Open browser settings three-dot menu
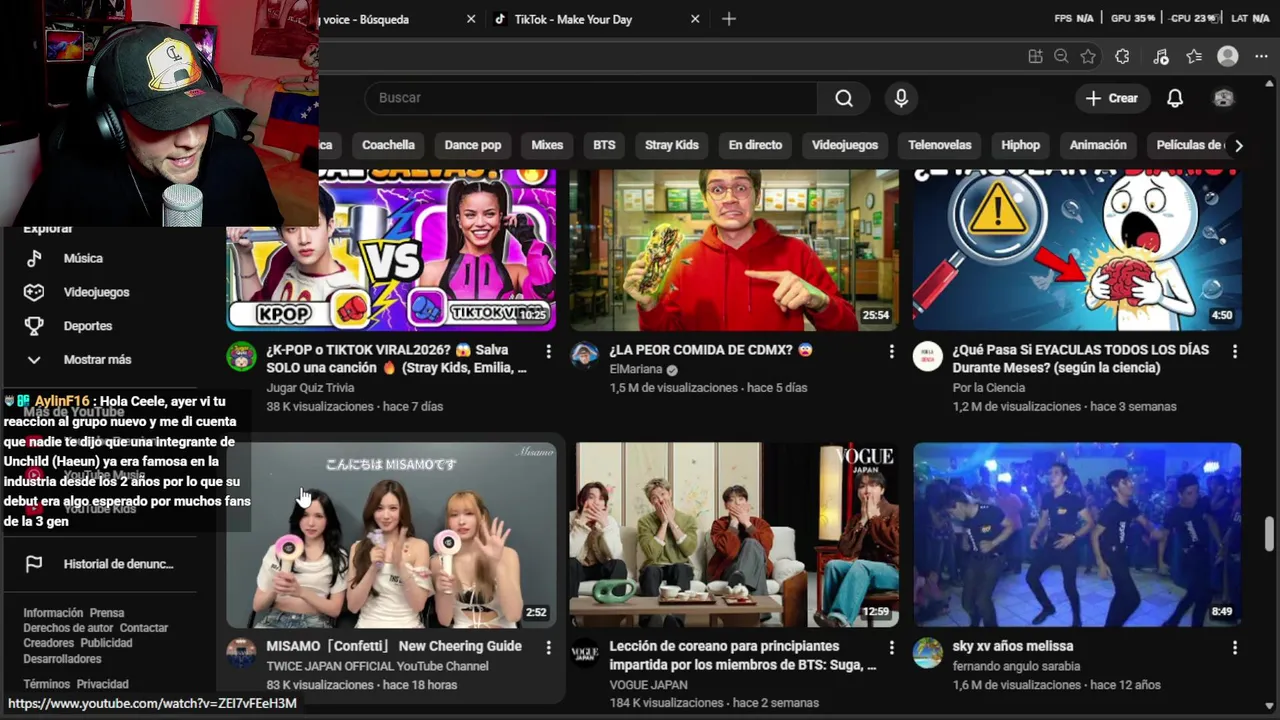The width and height of the screenshot is (1280, 720). [x=1261, y=57]
